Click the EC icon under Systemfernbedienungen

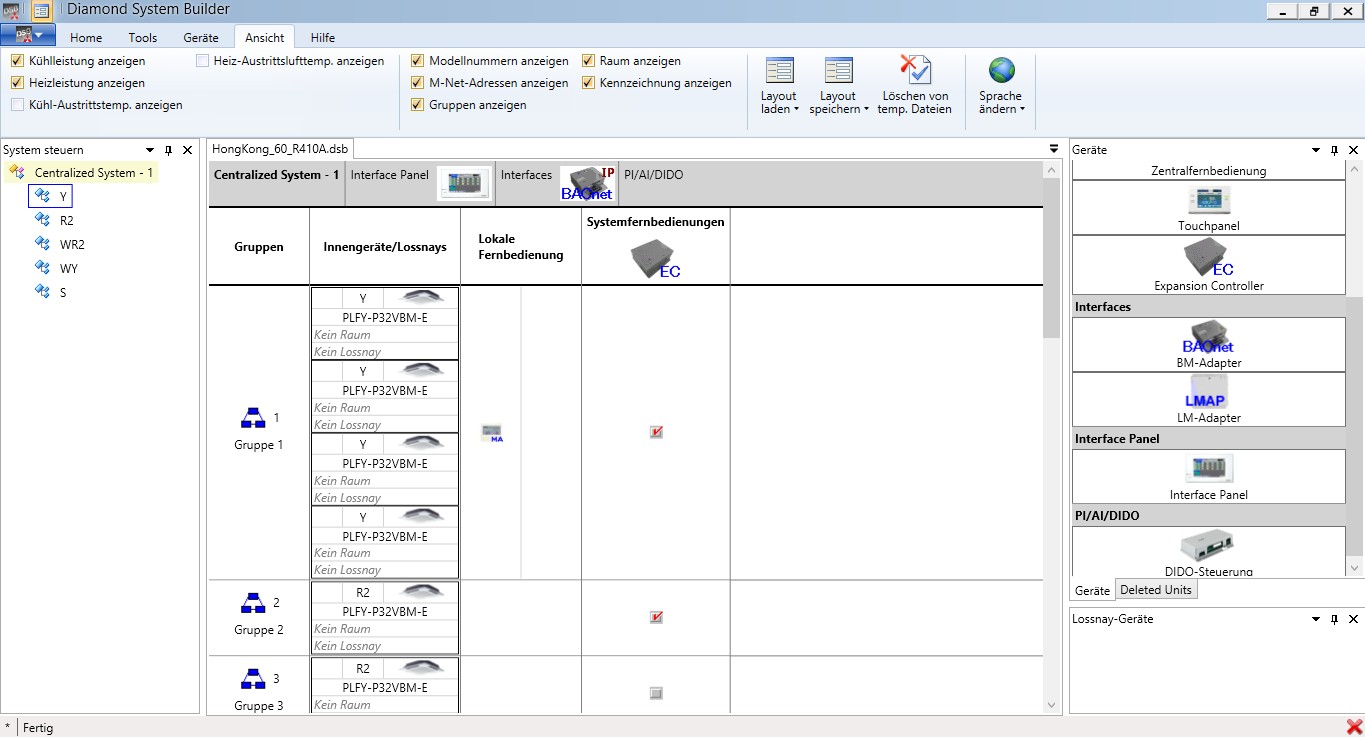click(x=655, y=260)
